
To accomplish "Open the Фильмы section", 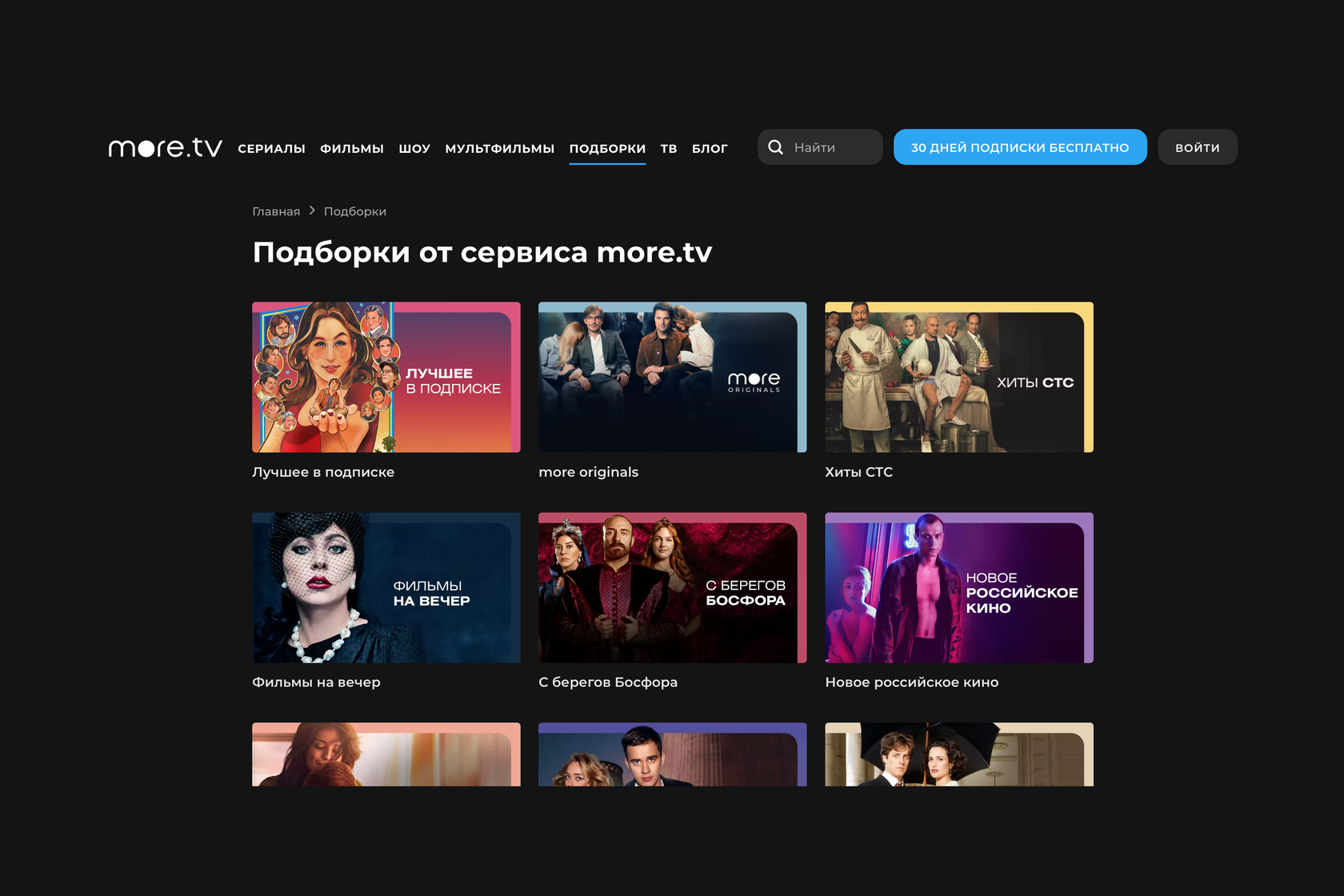I will pos(352,148).
